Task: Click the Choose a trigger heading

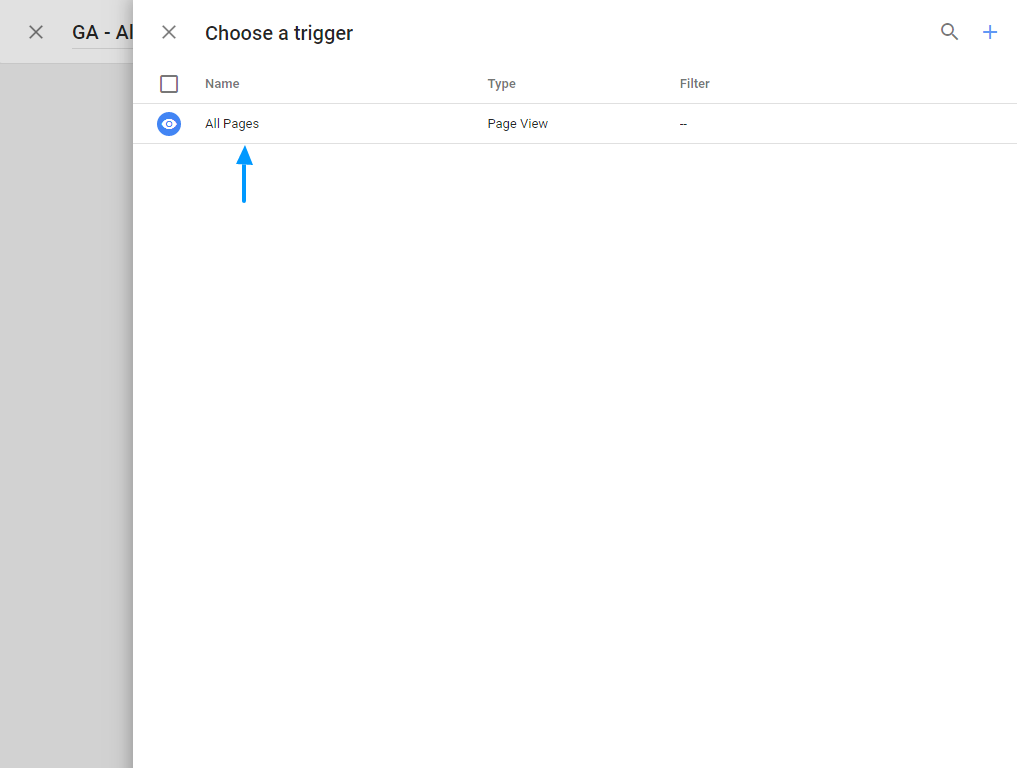Action: [279, 33]
